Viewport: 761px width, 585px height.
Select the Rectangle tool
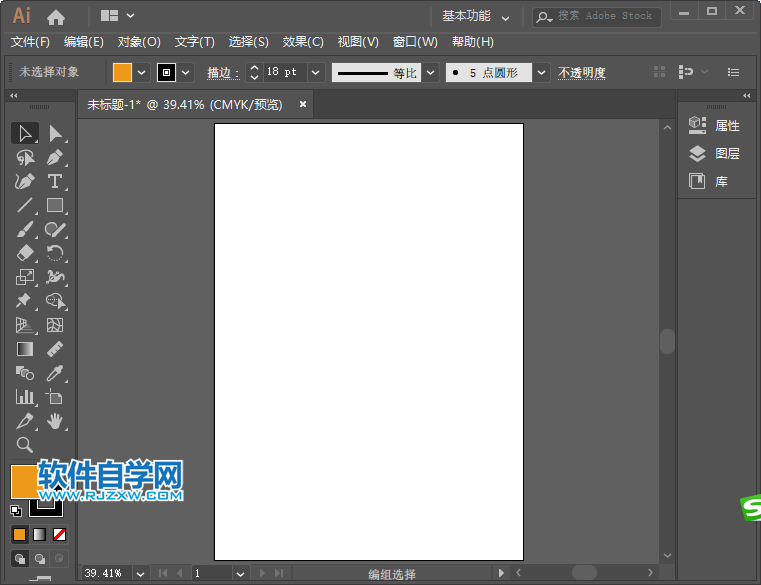(55, 205)
